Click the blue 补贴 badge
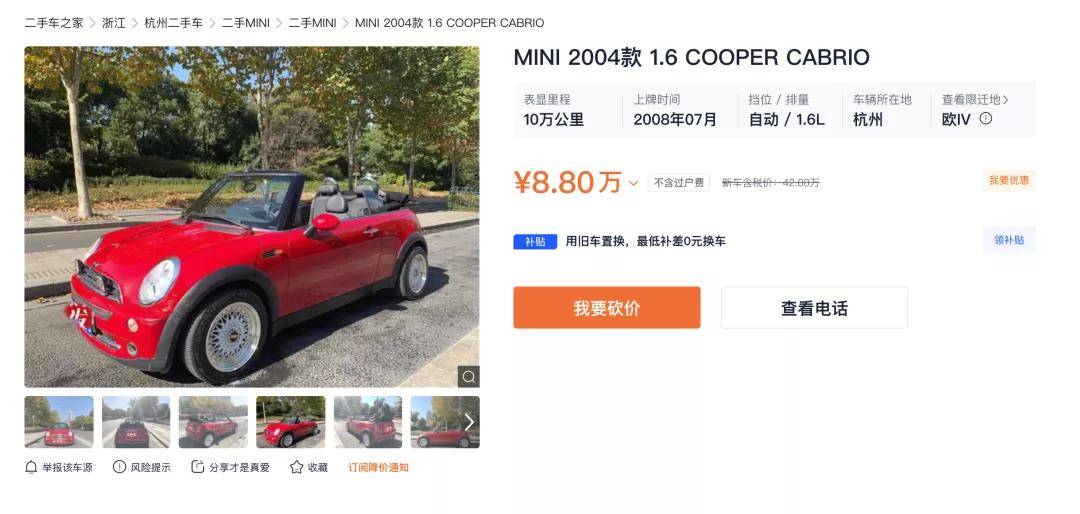Screen dimensions: 1080x514 tap(535, 241)
